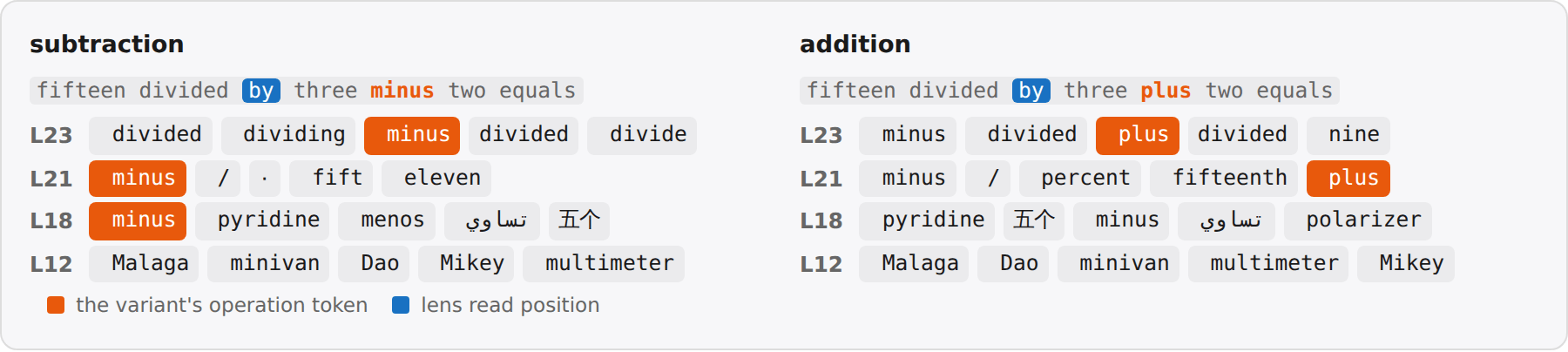Click the blue lens read position swatch

coord(401,305)
